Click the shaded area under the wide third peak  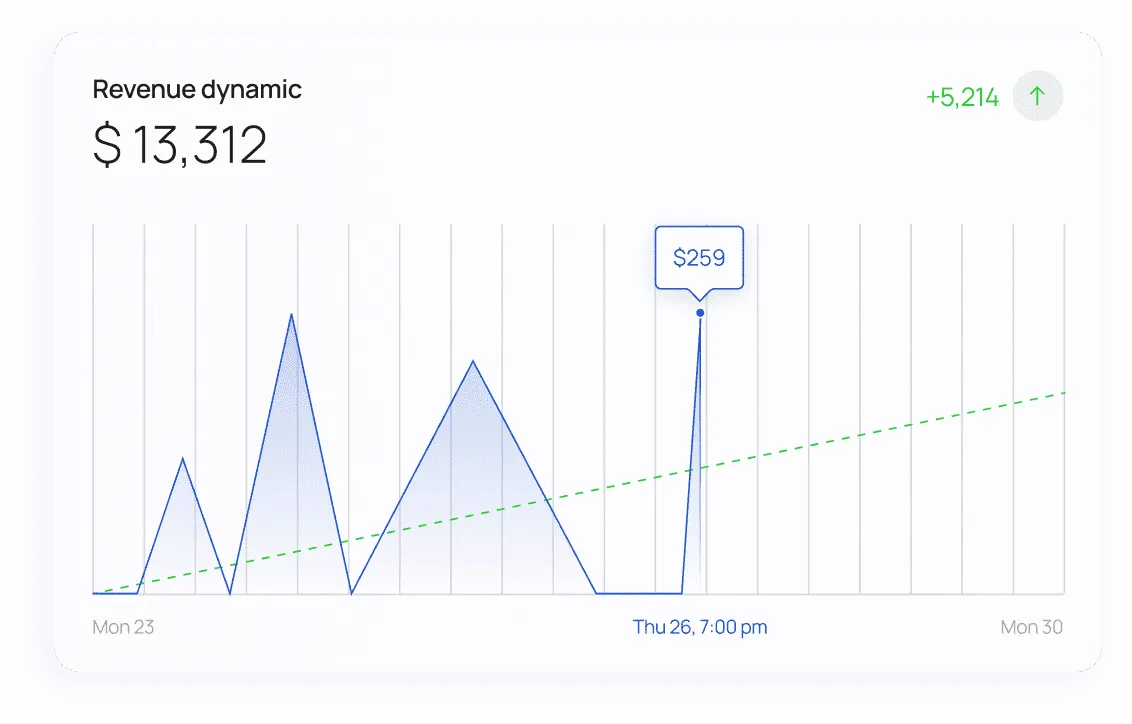point(472,500)
